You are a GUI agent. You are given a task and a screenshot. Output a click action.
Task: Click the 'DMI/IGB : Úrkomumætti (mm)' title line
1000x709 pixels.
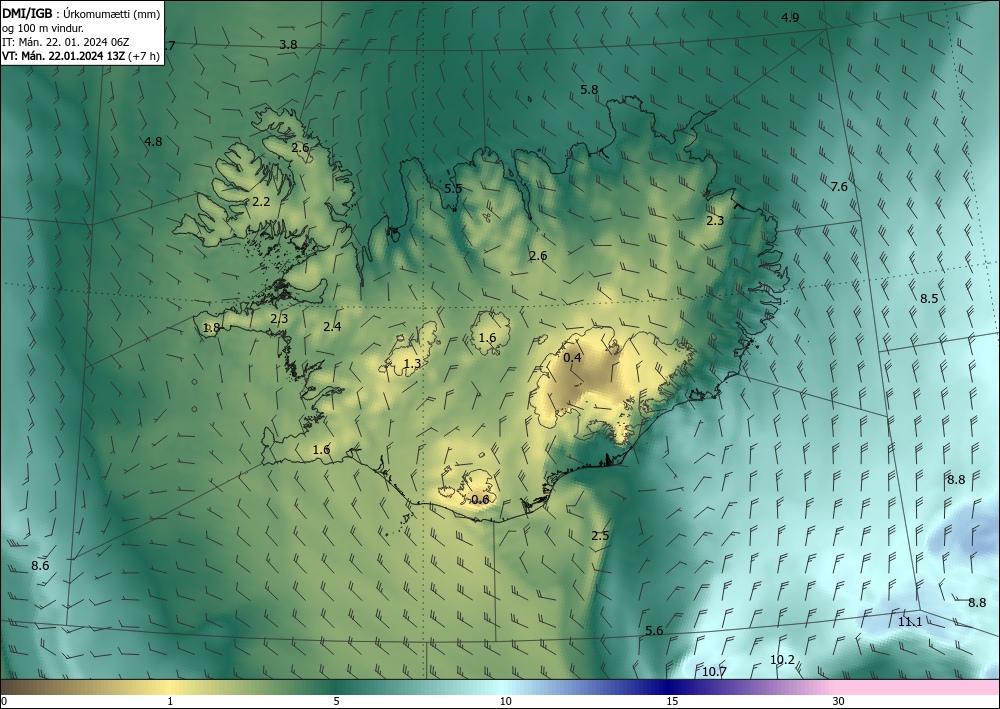point(81,14)
